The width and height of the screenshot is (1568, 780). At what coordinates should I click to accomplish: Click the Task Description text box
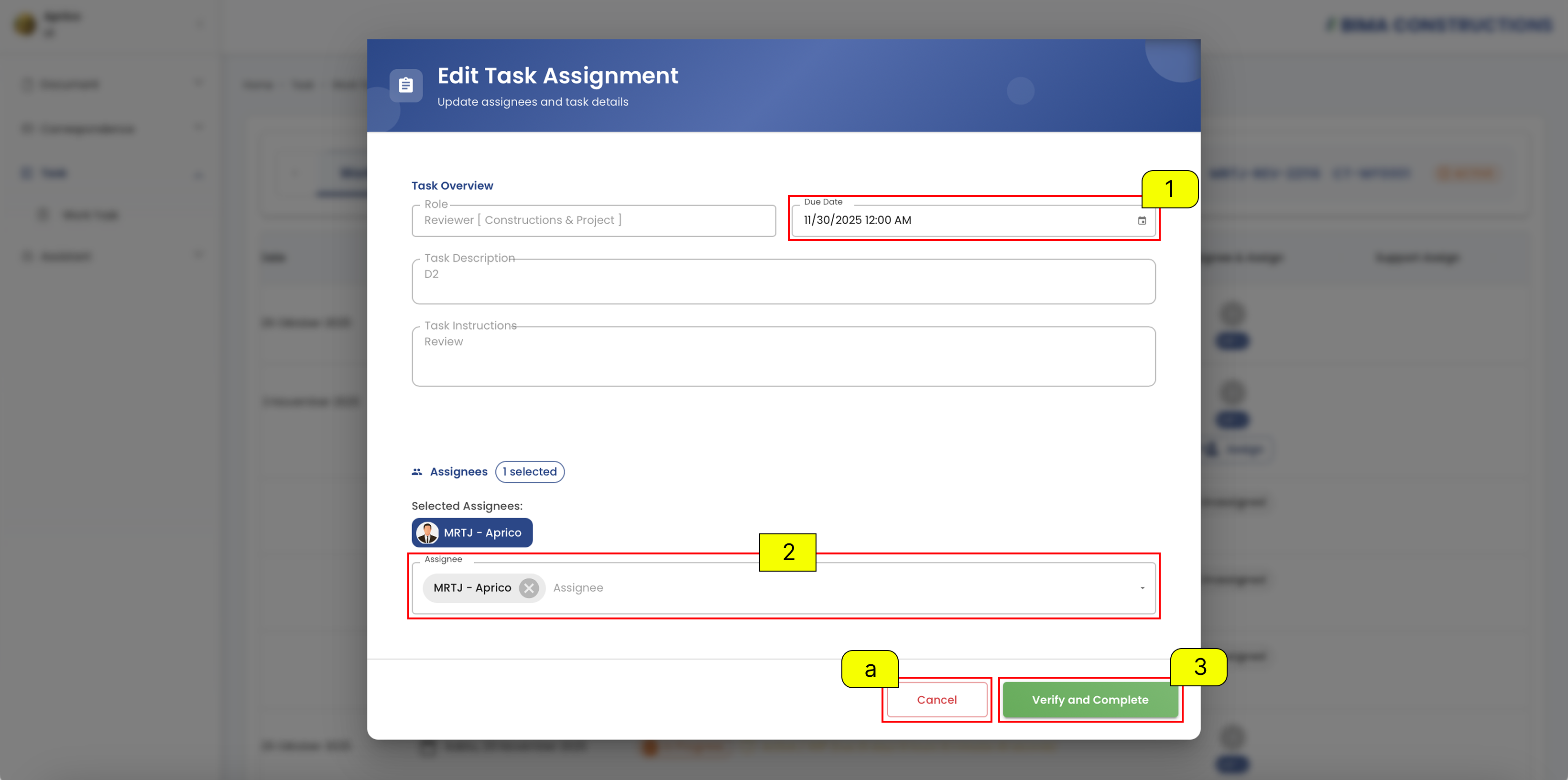784,281
